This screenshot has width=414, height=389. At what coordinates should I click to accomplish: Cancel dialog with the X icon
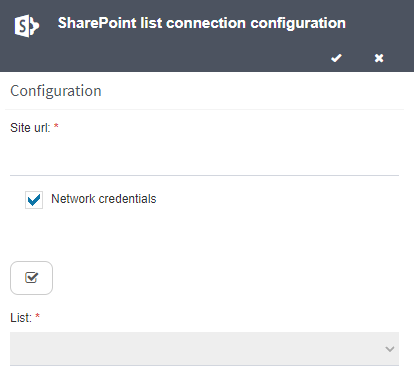click(379, 58)
